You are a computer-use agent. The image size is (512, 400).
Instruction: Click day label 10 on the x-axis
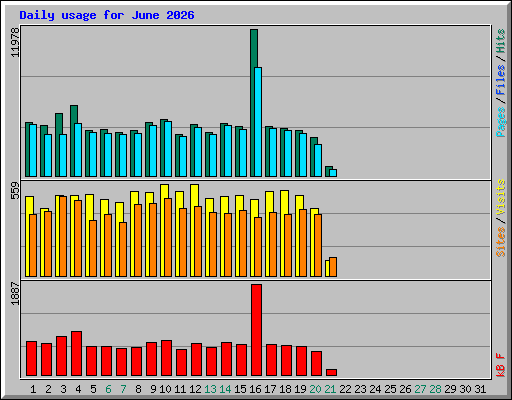coord(165,389)
